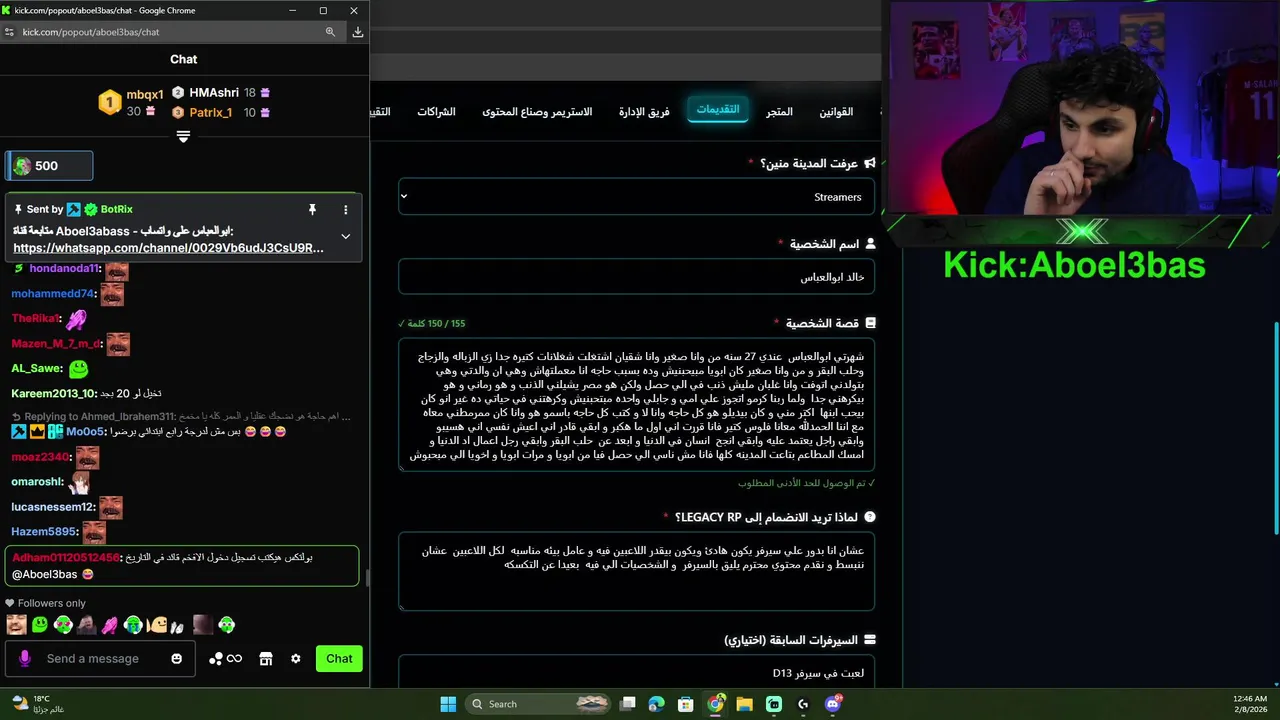Expand the pinned message chevron

pyautogui.click(x=345, y=236)
